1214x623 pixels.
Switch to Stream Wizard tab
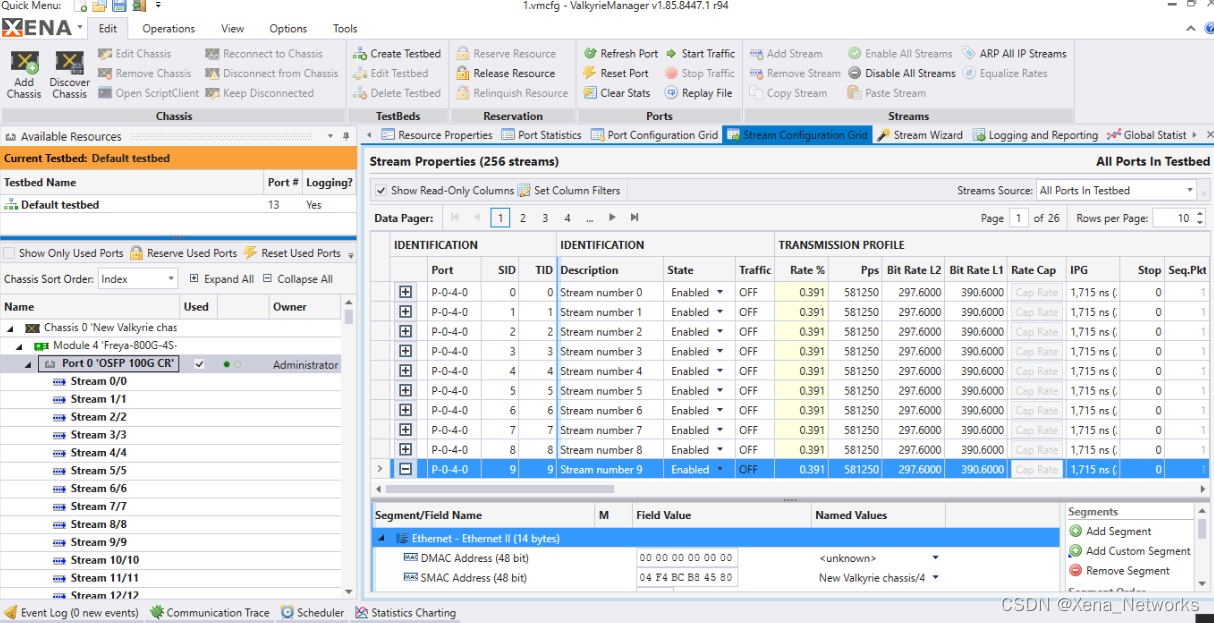click(920, 135)
